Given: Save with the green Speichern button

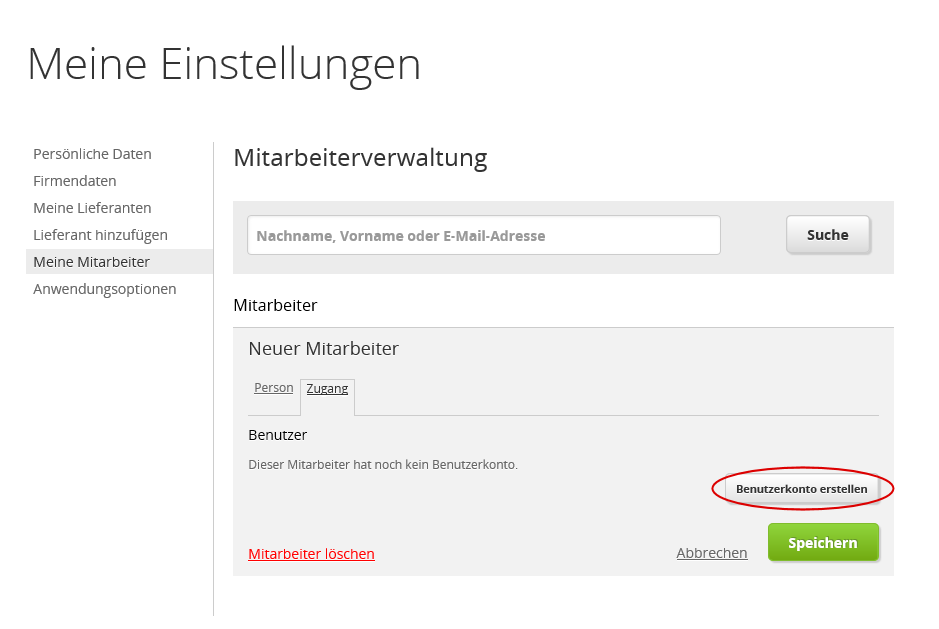Looking at the screenshot, I should tap(822, 543).
